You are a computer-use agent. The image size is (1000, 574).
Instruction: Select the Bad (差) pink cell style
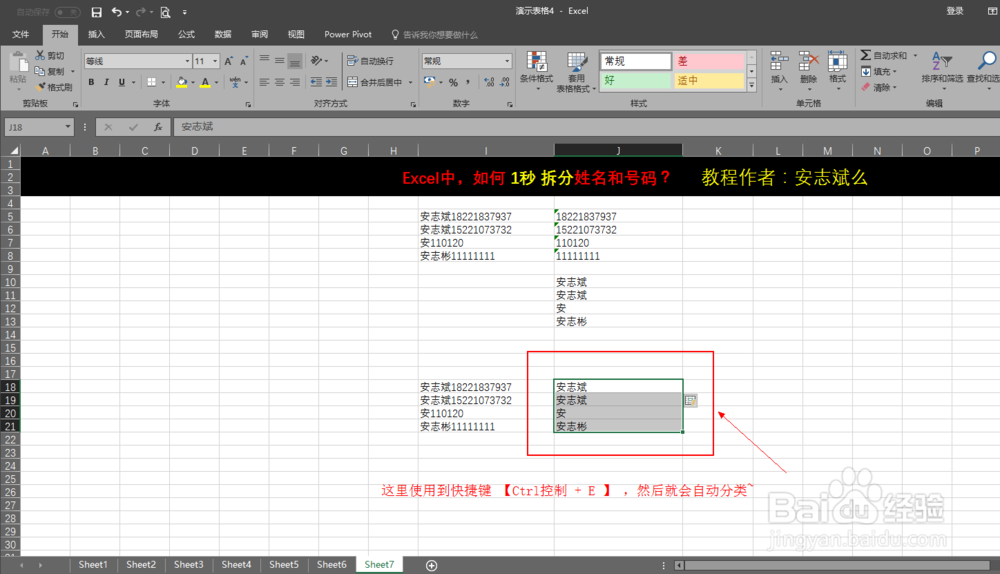click(x=709, y=61)
